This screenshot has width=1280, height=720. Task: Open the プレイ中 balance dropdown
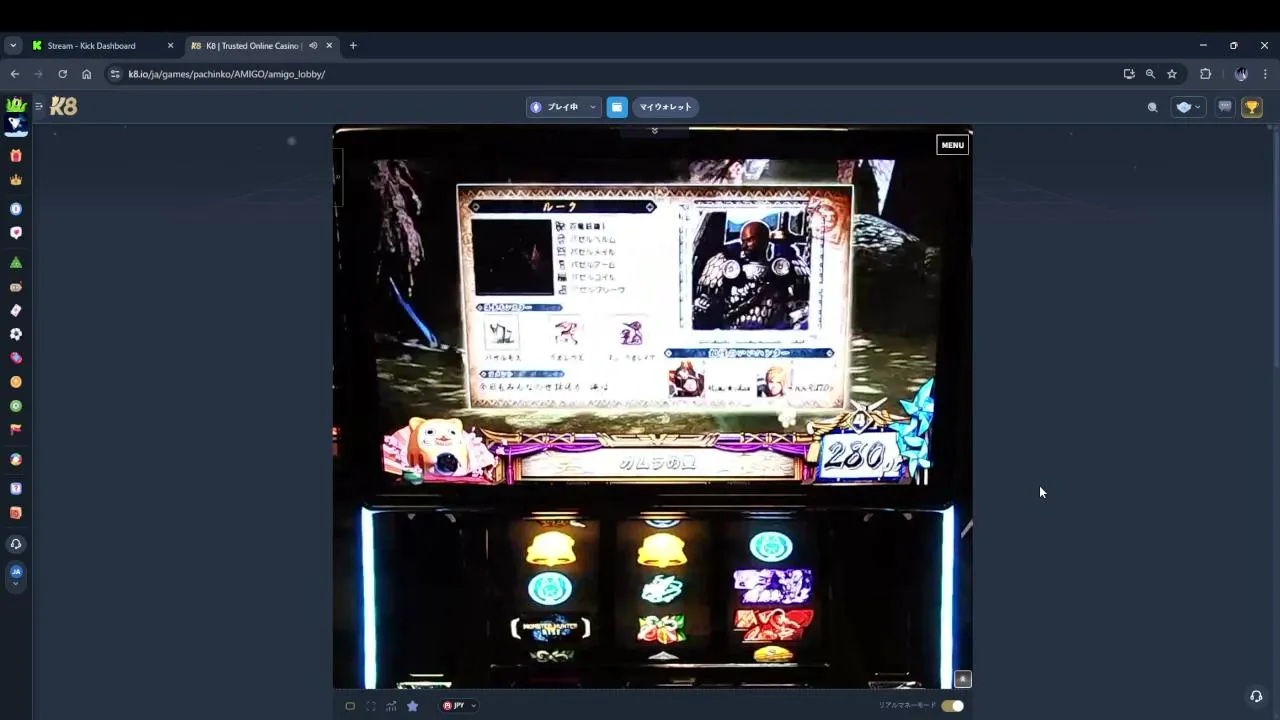coord(563,107)
